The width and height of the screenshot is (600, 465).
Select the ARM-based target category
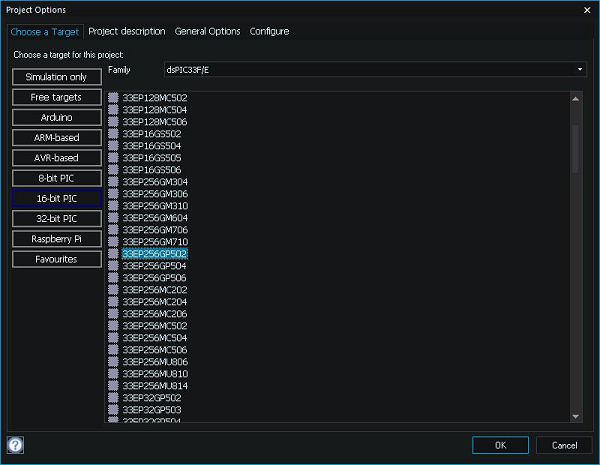click(57, 138)
